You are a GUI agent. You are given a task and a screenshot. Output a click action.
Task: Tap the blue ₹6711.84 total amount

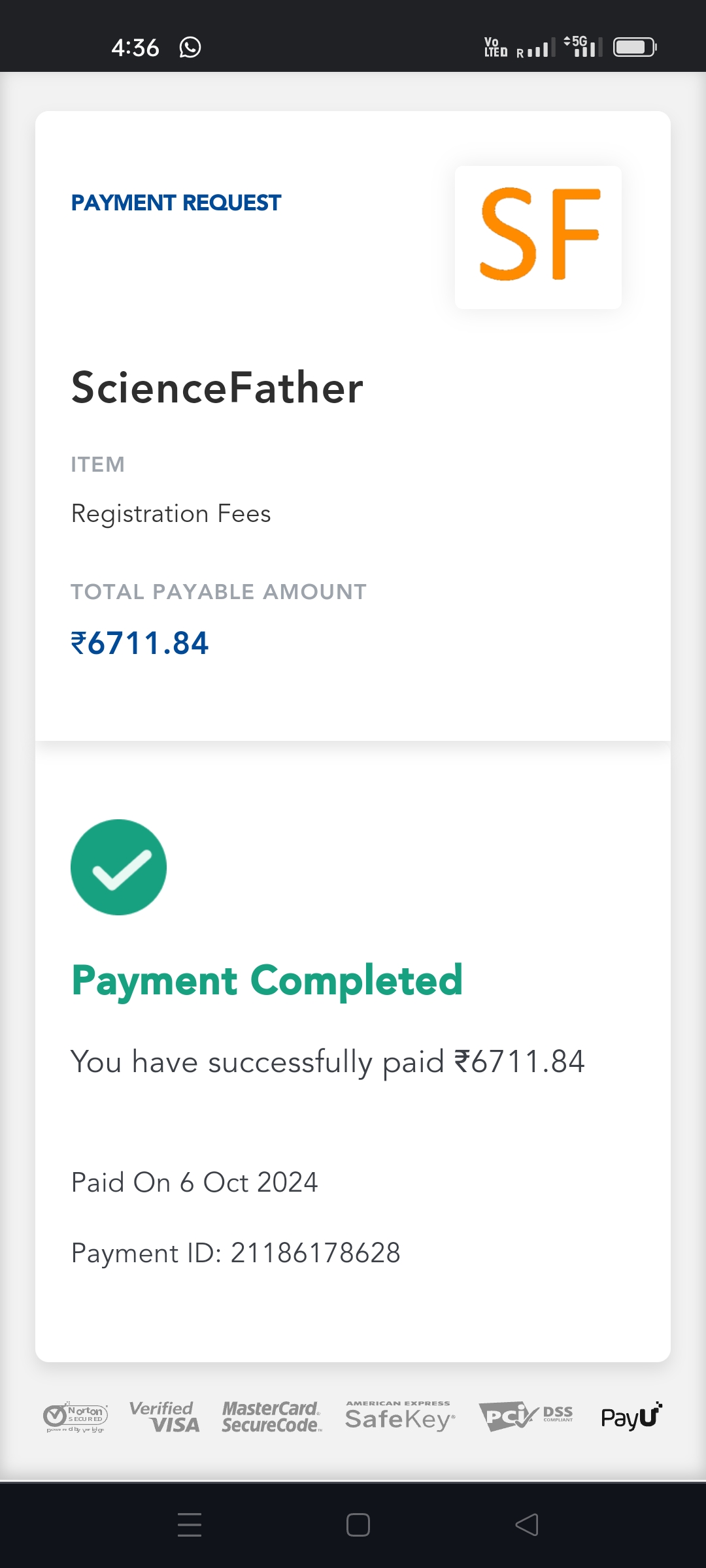pyautogui.click(x=140, y=644)
